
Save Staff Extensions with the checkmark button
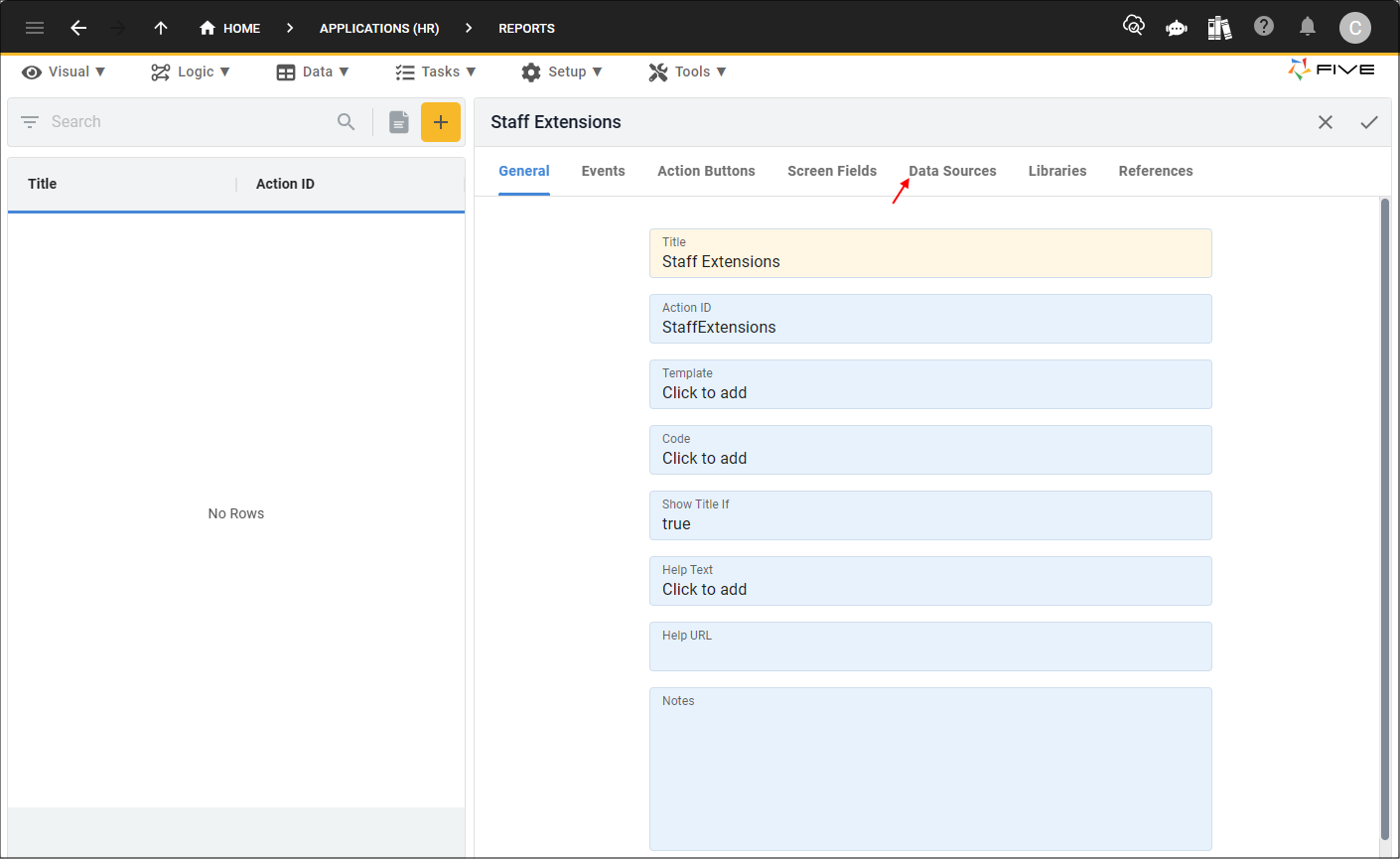click(1369, 122)
